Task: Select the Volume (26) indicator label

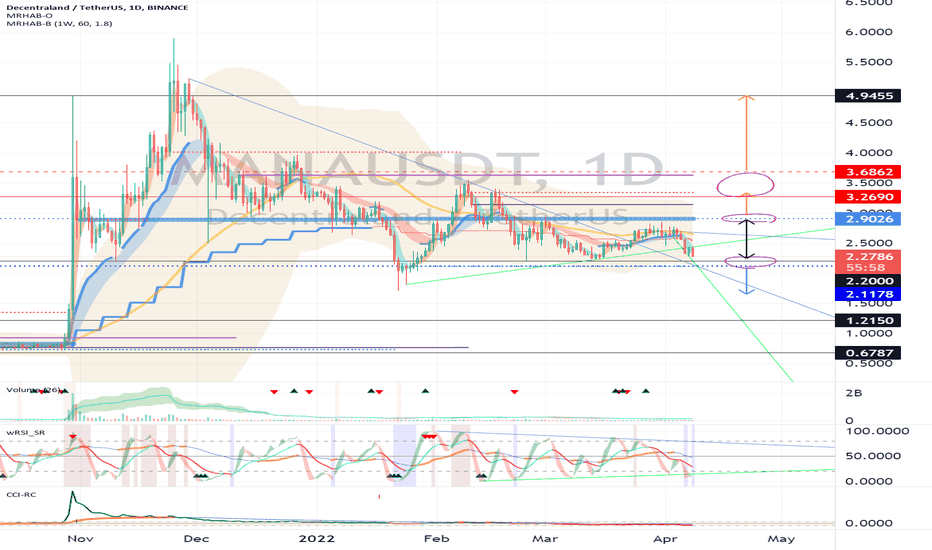Action: (33, 390)
